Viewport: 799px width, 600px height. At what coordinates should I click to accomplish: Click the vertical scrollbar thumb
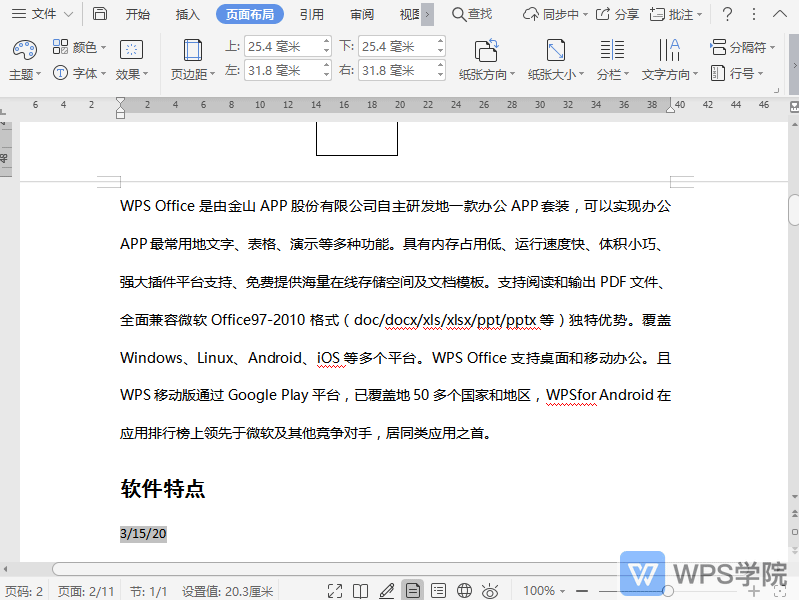pyautogui.click(x=793, y=210)
